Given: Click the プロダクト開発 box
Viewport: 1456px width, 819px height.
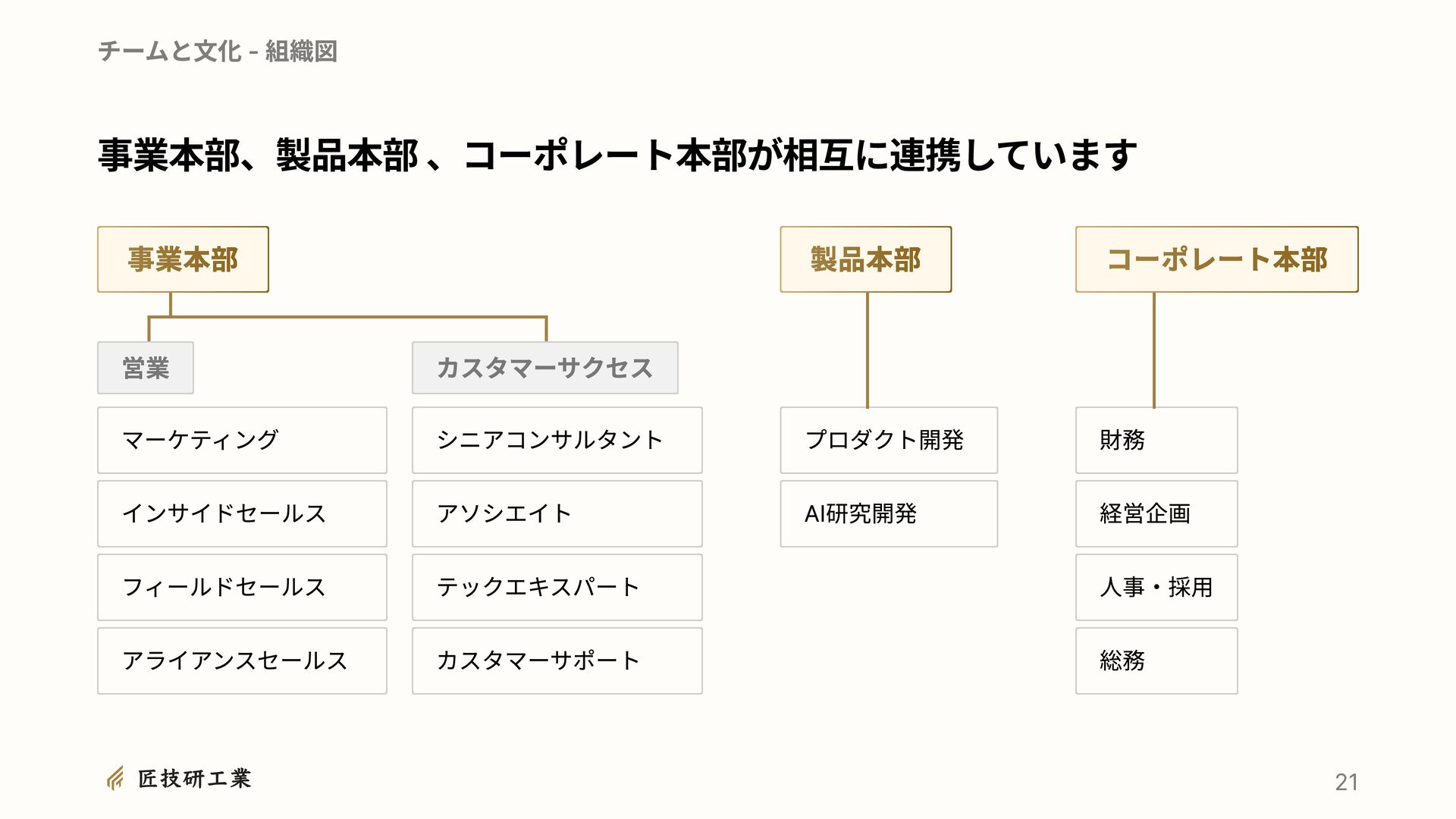Looking at the screenshot, I should (889, 441).
